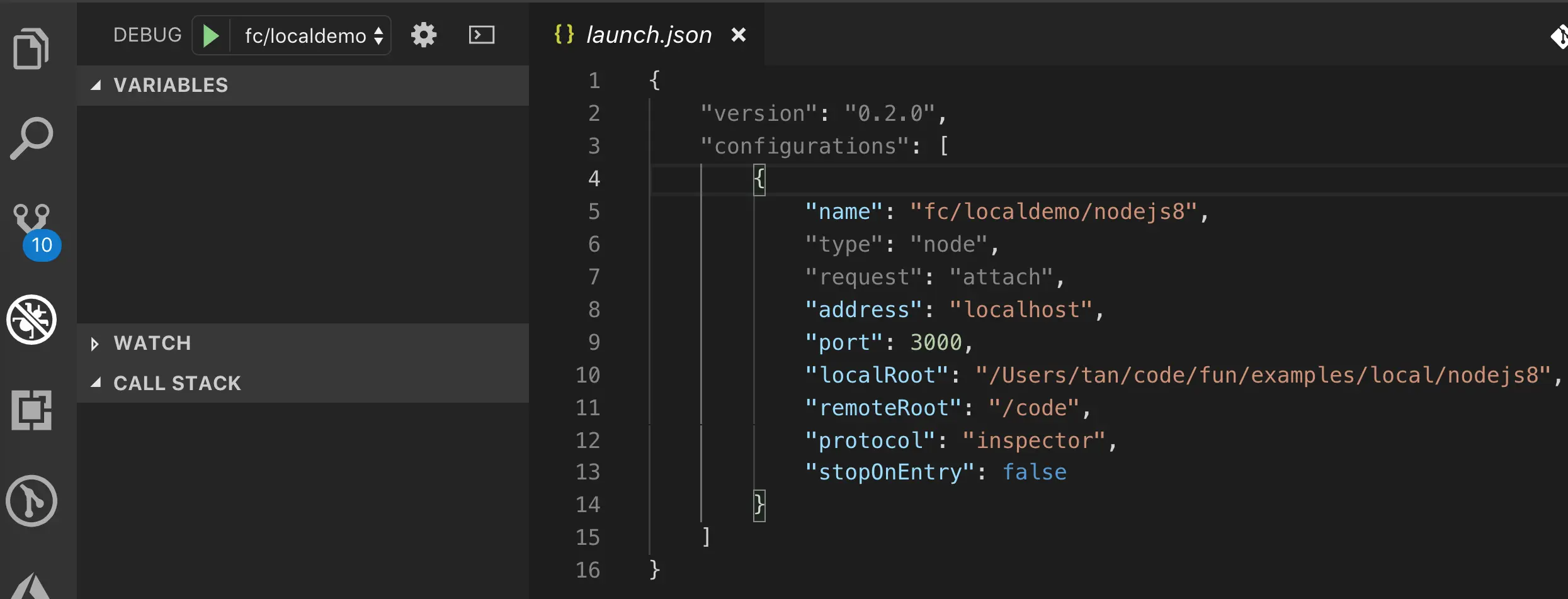1568x599 pixels.
Task: Click the "name" key on line 5
Action: click(x=844, y=211)
